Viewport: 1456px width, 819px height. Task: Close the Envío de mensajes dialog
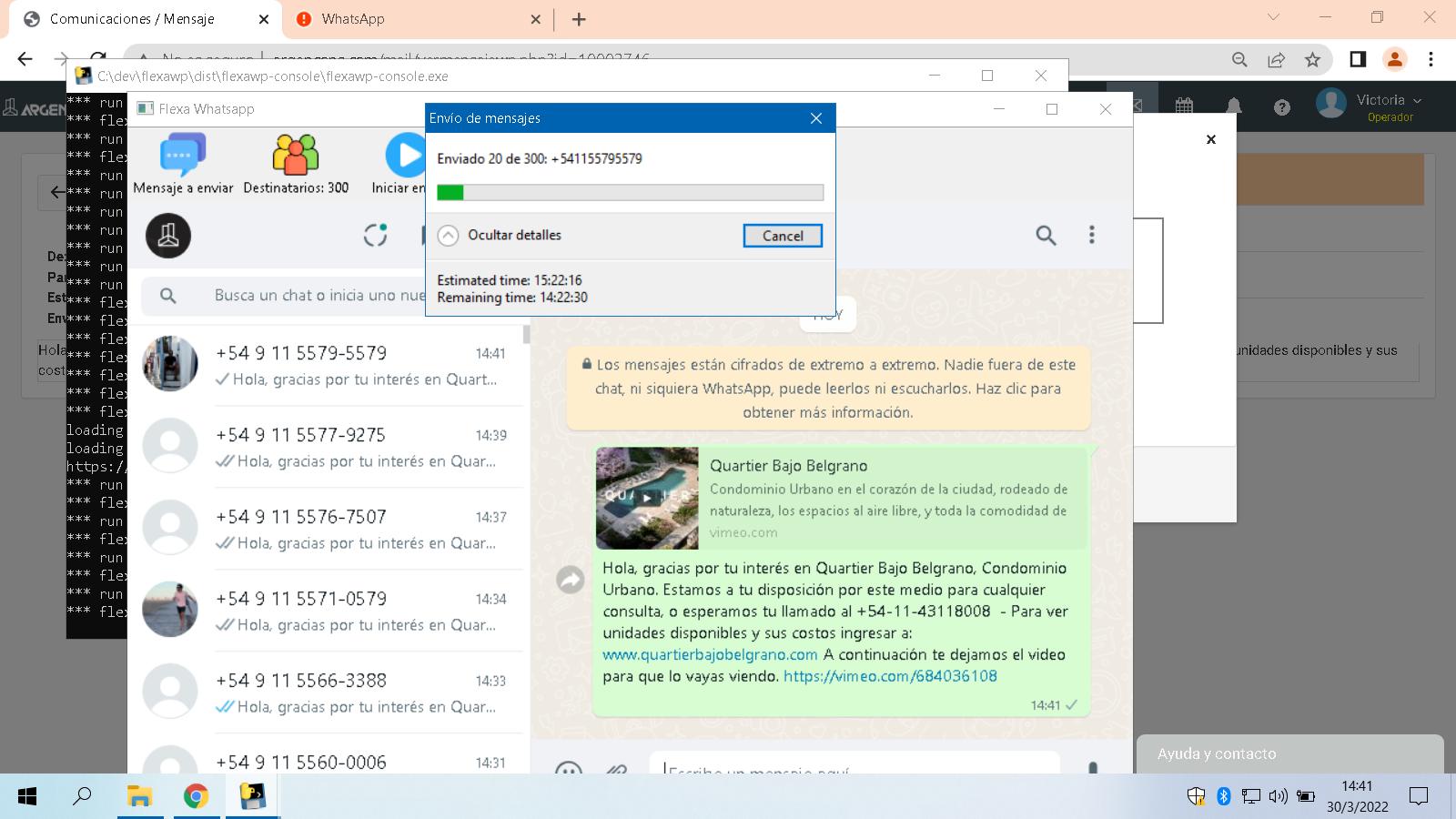[x=816, y=118]
